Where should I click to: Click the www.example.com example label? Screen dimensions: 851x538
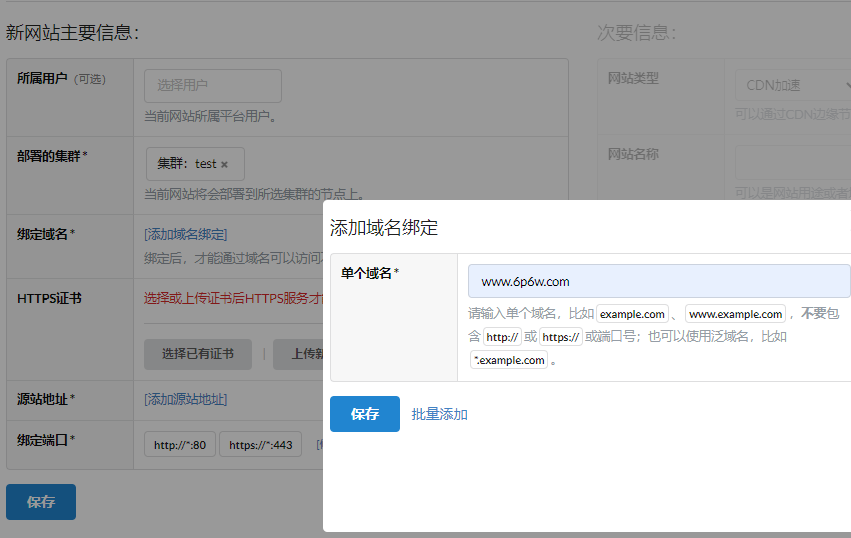(x=735, y=314)
